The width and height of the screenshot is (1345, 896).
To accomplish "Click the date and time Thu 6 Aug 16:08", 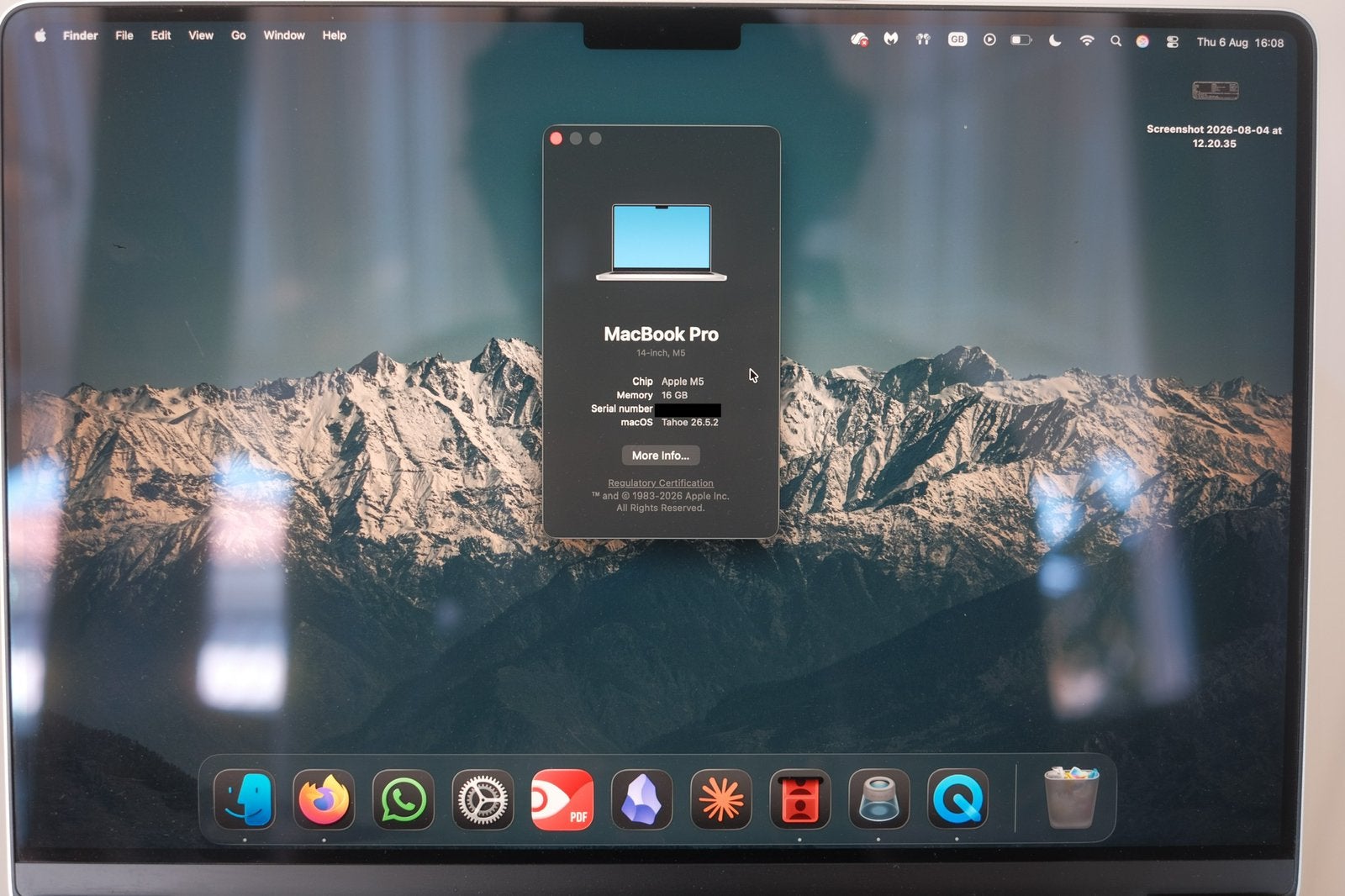I will tap(1240, 42).
